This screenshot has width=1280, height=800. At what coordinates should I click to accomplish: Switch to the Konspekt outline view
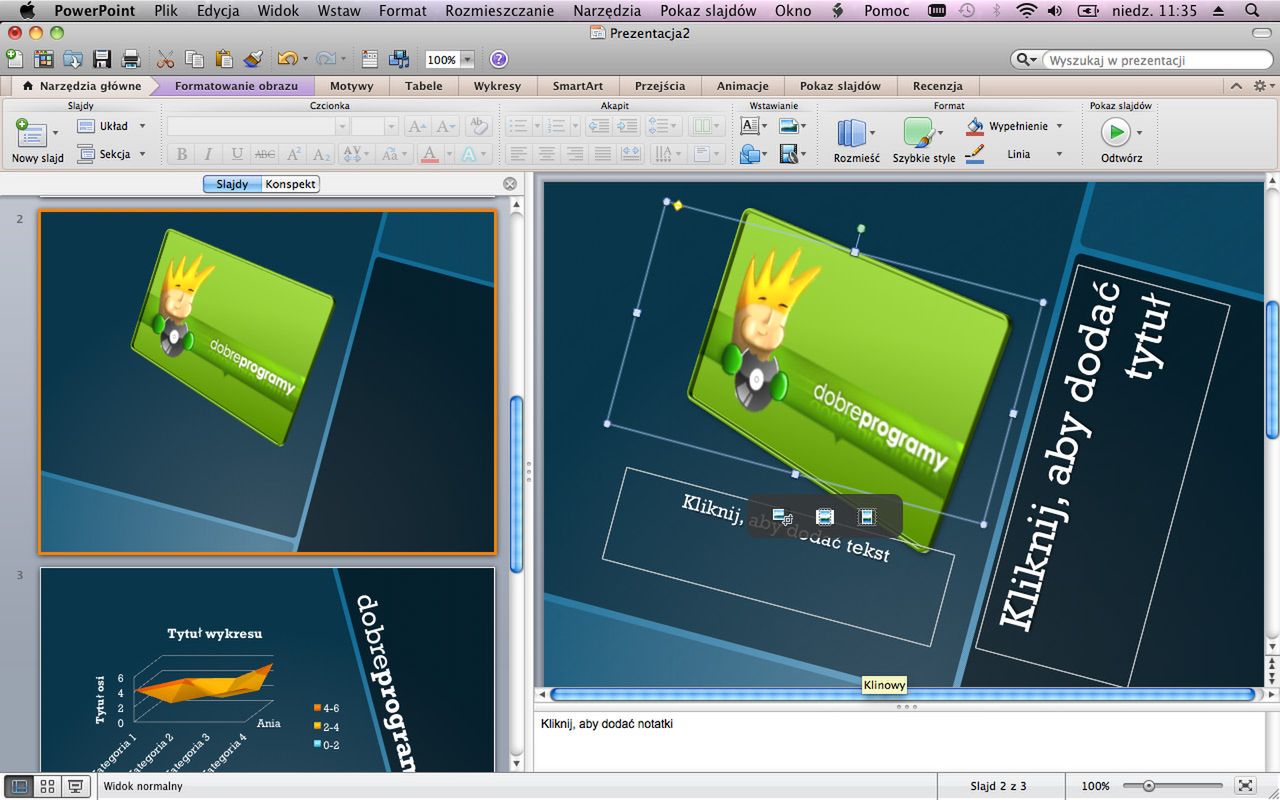290,184
